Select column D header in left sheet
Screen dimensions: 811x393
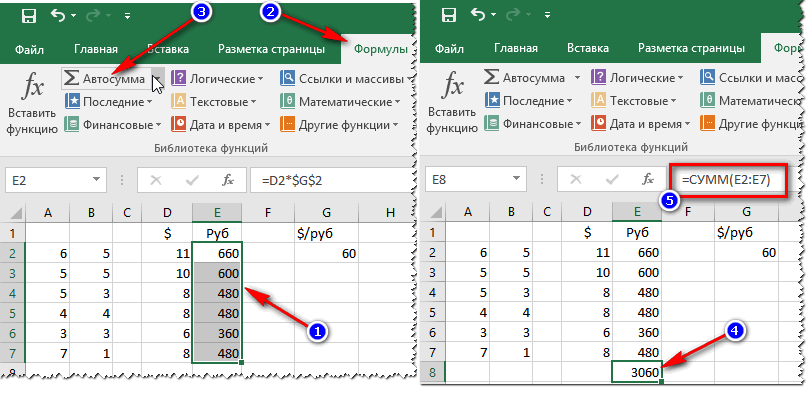tap(167, 213)
